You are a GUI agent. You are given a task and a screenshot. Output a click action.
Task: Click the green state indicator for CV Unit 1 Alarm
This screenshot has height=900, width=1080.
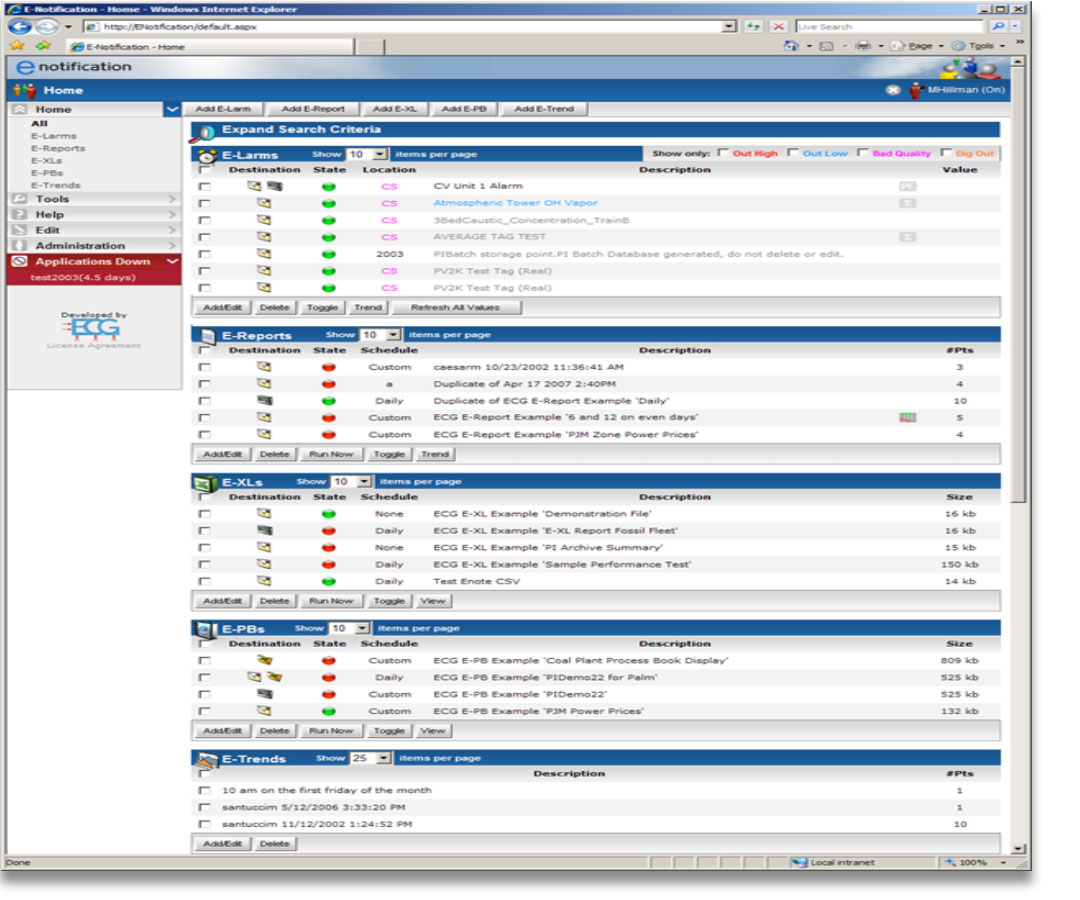point(328,187)
